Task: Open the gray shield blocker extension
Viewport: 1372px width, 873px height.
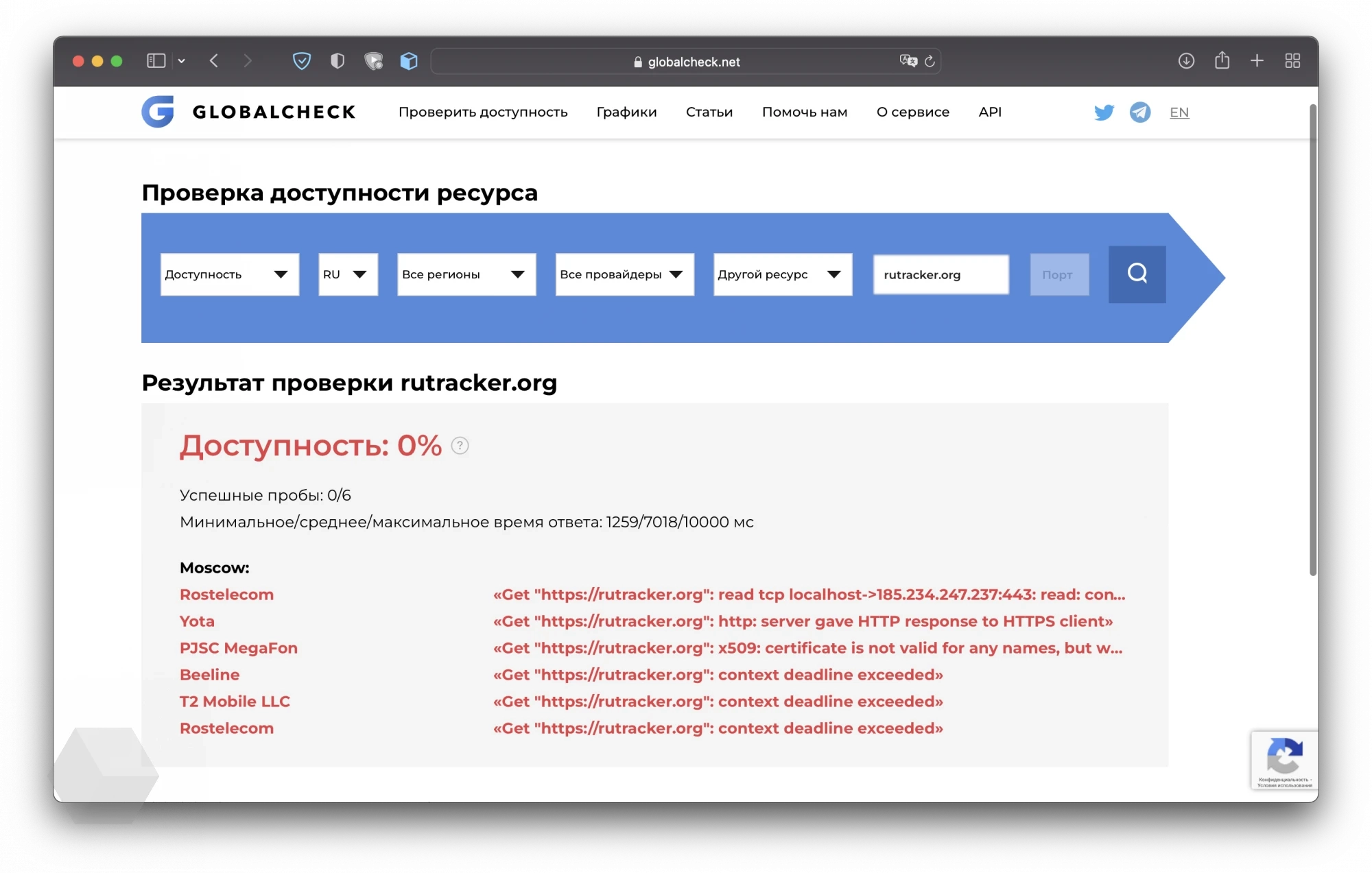Action: pyautogui.click(x=373, y=61)
